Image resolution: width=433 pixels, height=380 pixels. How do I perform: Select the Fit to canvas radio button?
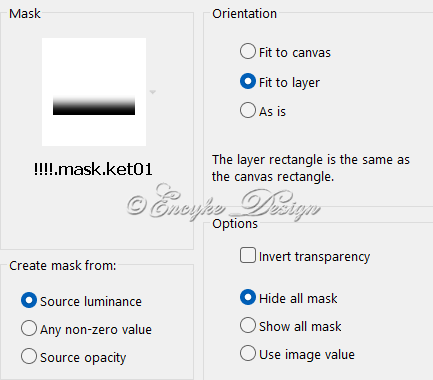[248, 51]
